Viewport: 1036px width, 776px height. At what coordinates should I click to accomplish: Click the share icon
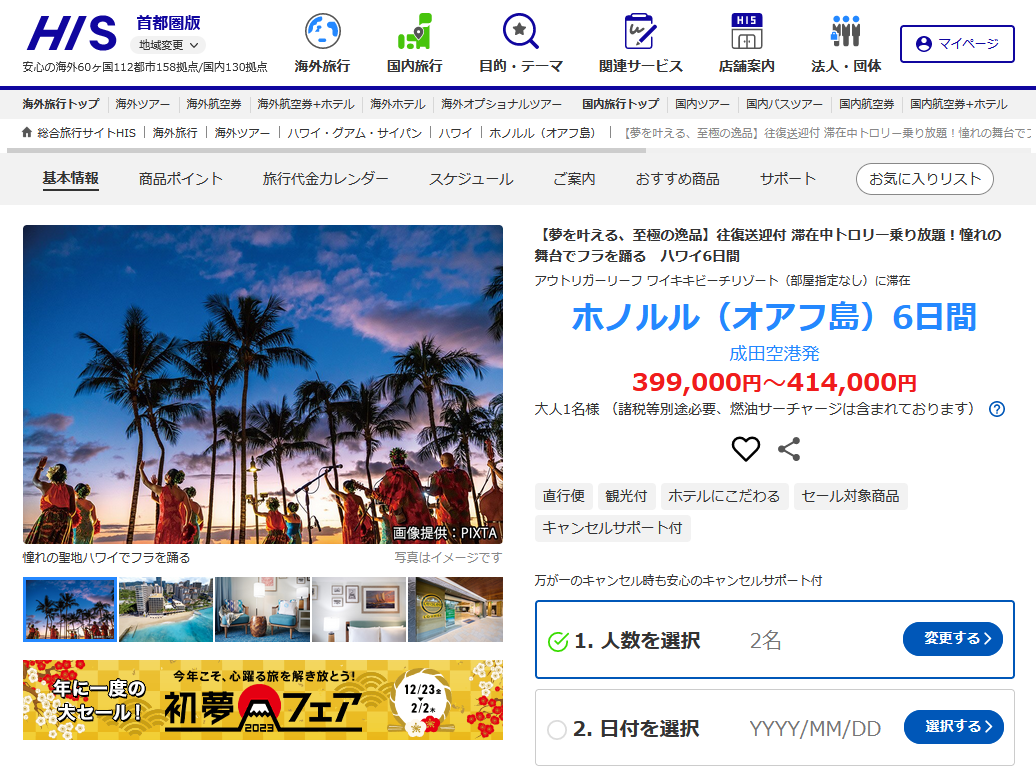click(789, 449)
